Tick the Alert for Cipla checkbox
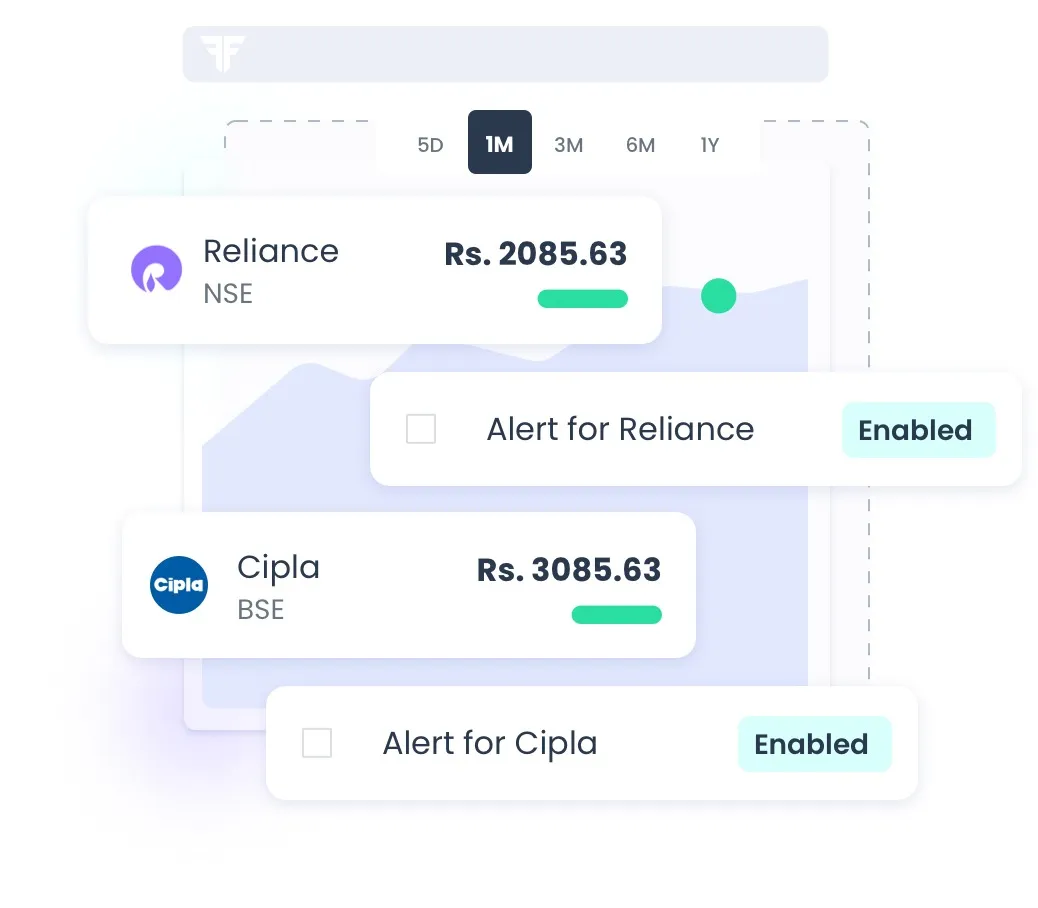1038x908 pixels. point(317,743)
